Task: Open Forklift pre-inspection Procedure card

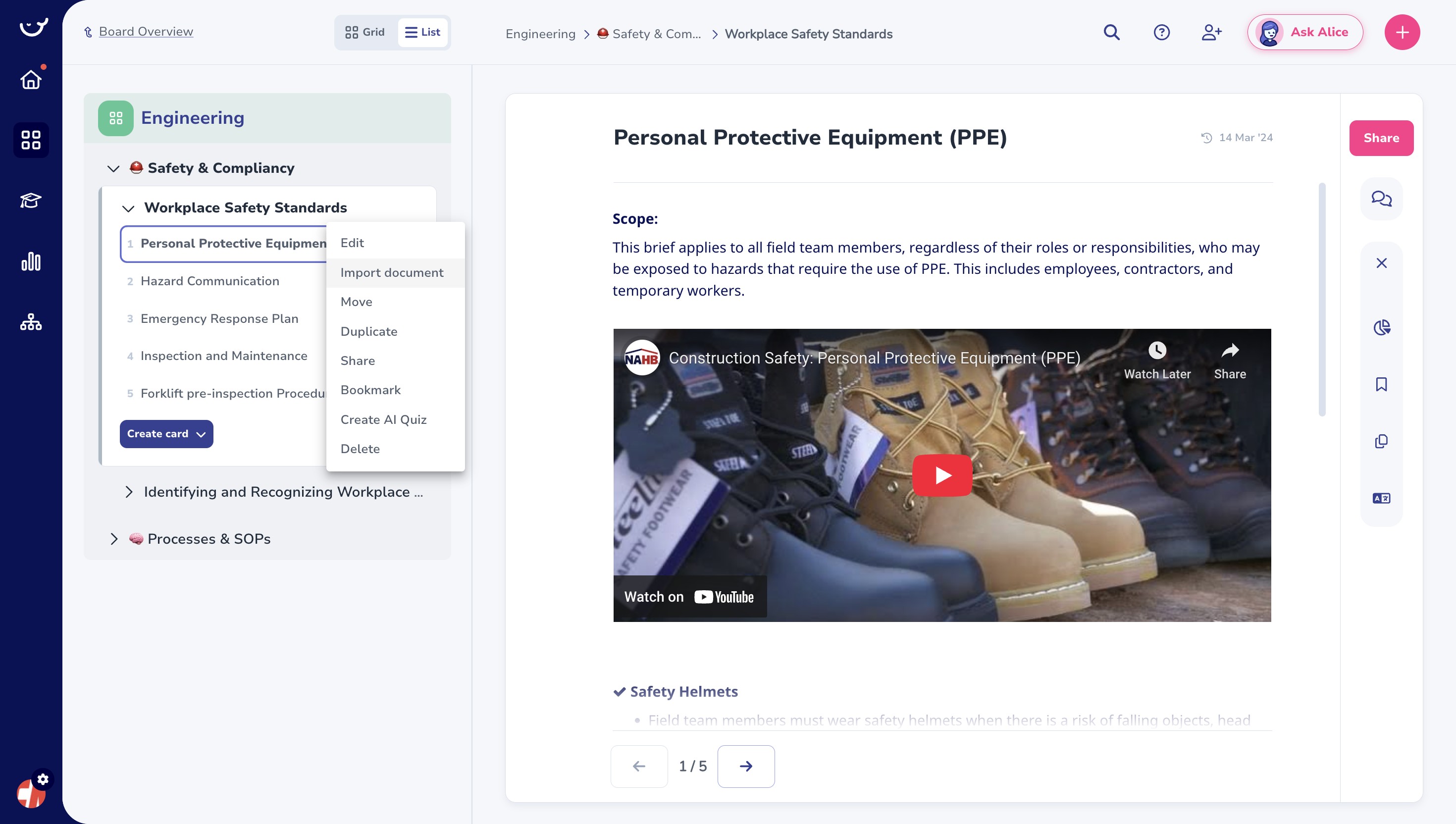Action: tap(233, 394)
